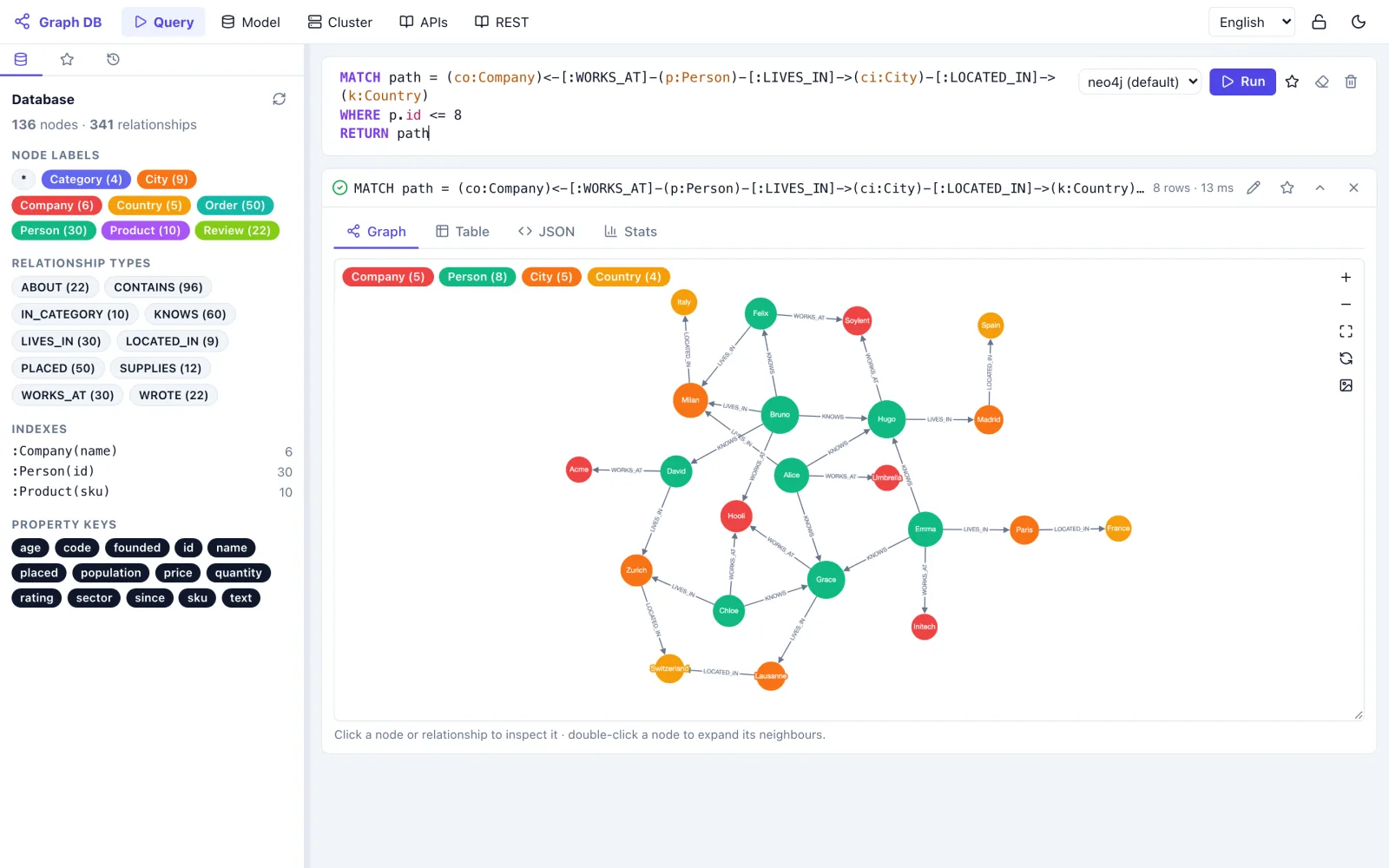Close the result panel
The width and height of the screenshot is (1389, 868).
[1353, 187]
